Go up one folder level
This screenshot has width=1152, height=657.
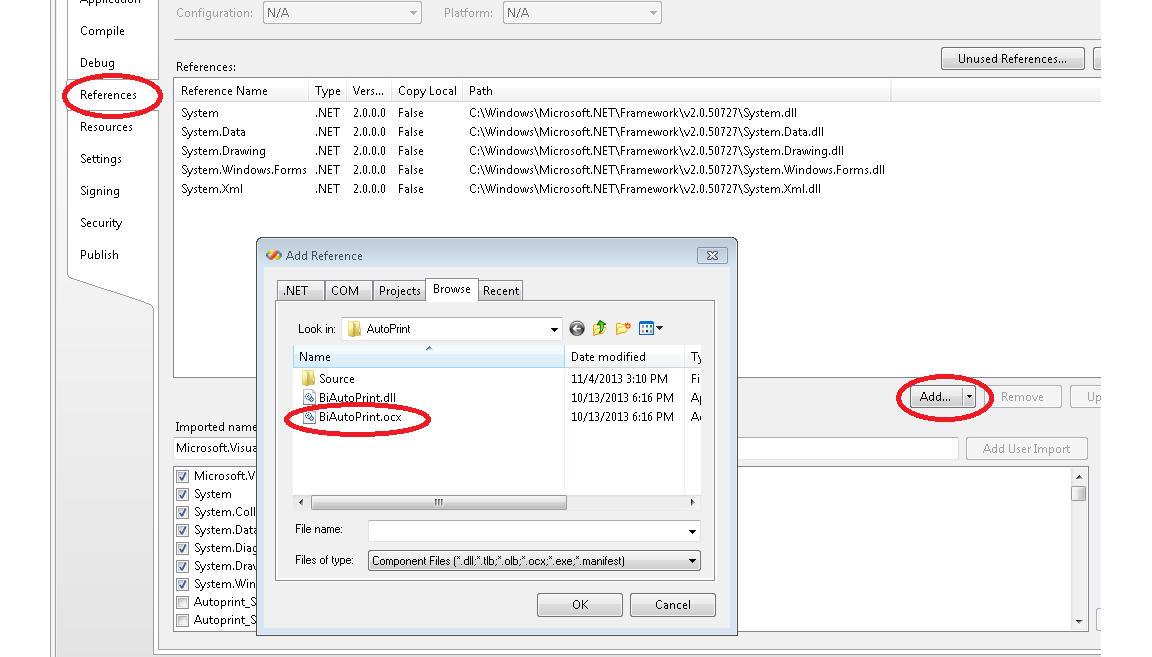[600, 328]
